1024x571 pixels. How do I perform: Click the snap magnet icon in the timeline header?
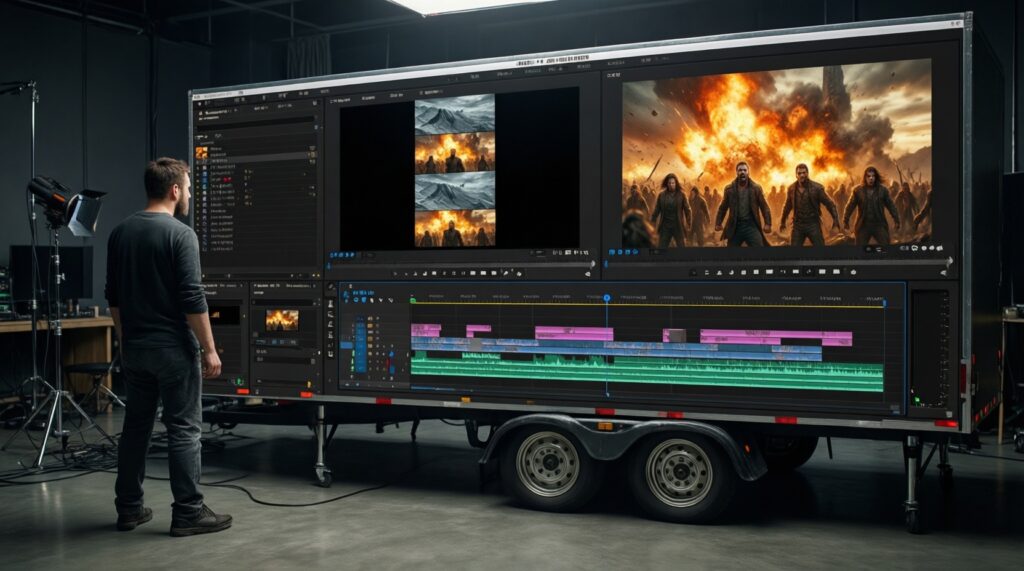[x=363, y=297]
